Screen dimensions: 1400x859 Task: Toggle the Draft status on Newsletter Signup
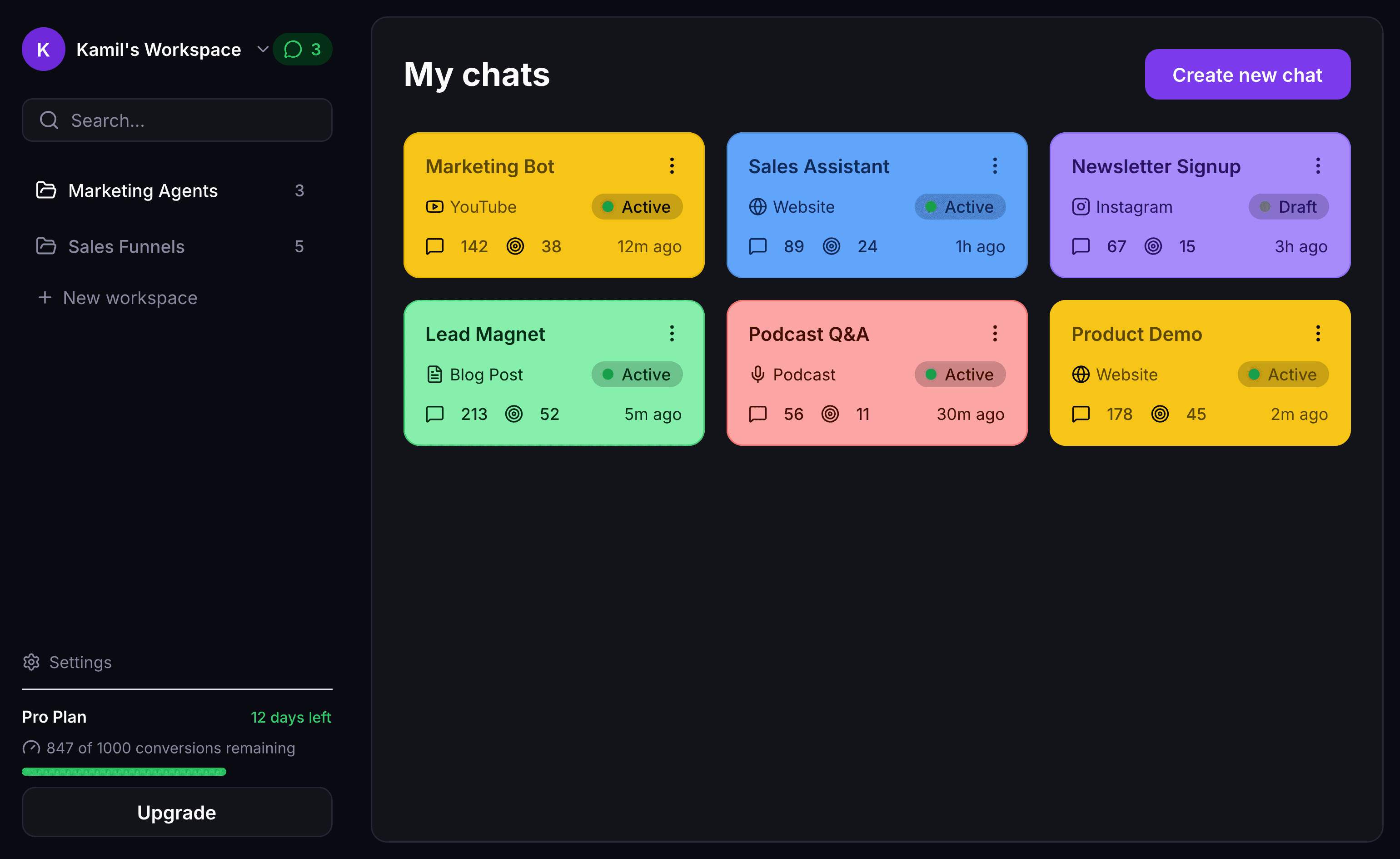1288,207
